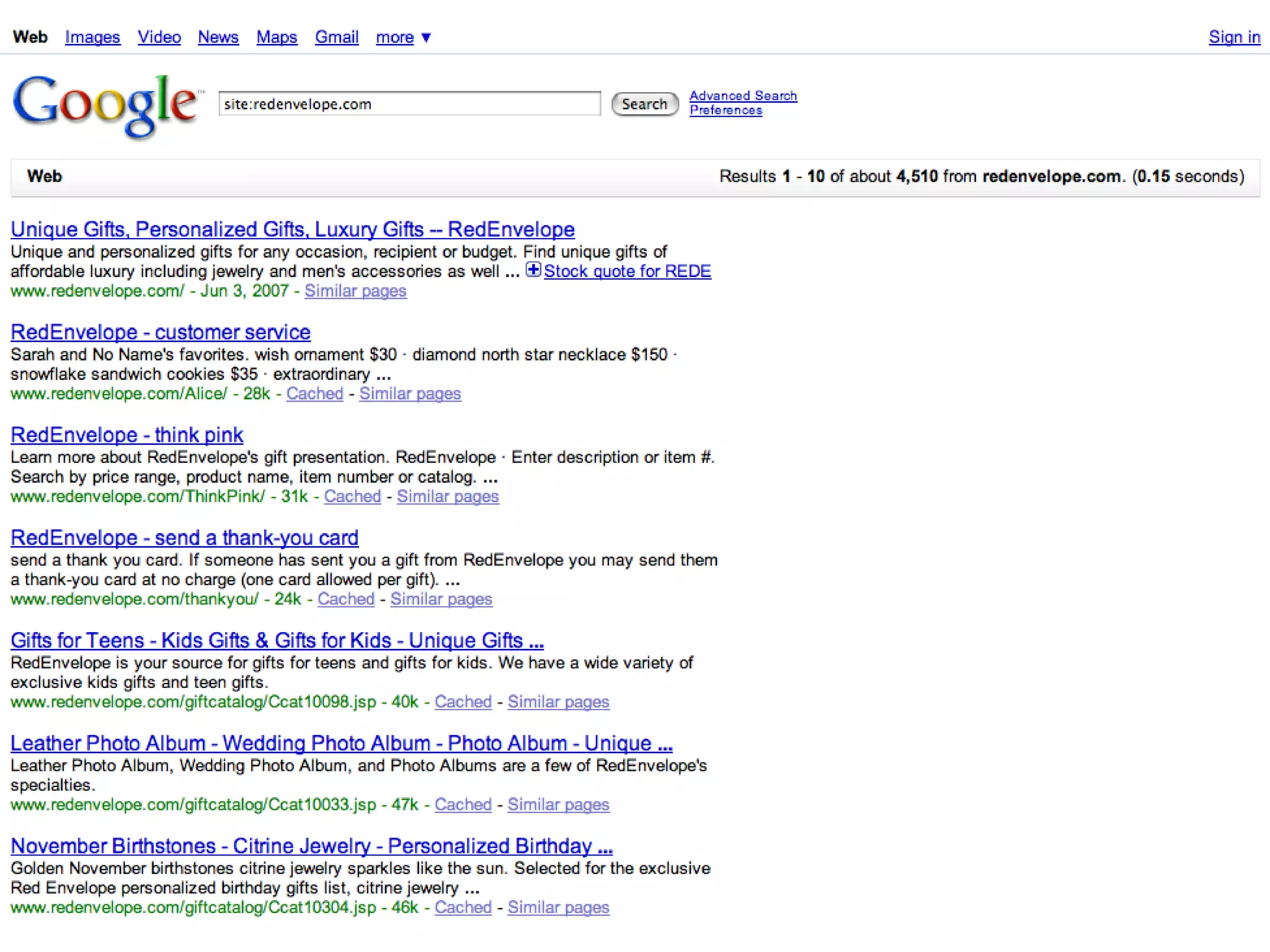Open Gmail from the top bar

pyautogui.click(x=337, y=37)
